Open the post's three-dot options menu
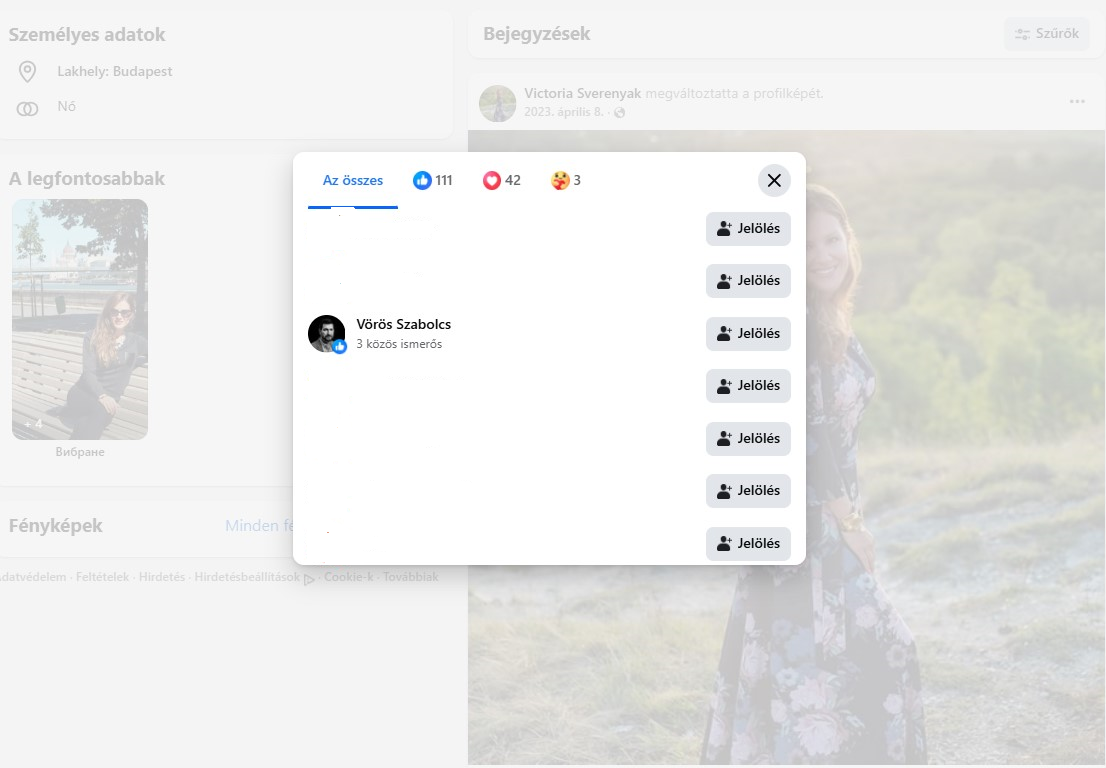The image size is (1106, 768). [1077, 101]
